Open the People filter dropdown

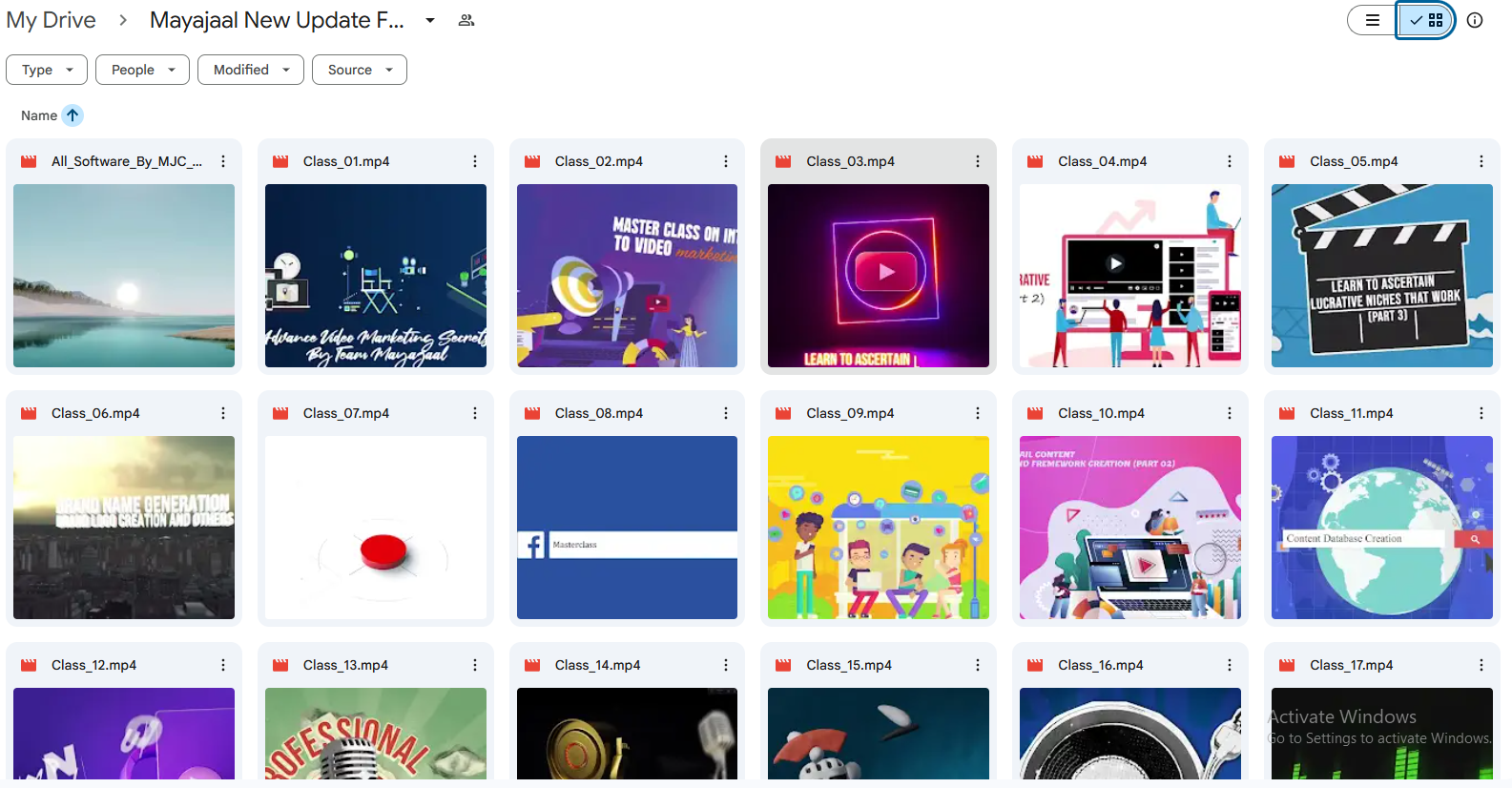[142, 70]
